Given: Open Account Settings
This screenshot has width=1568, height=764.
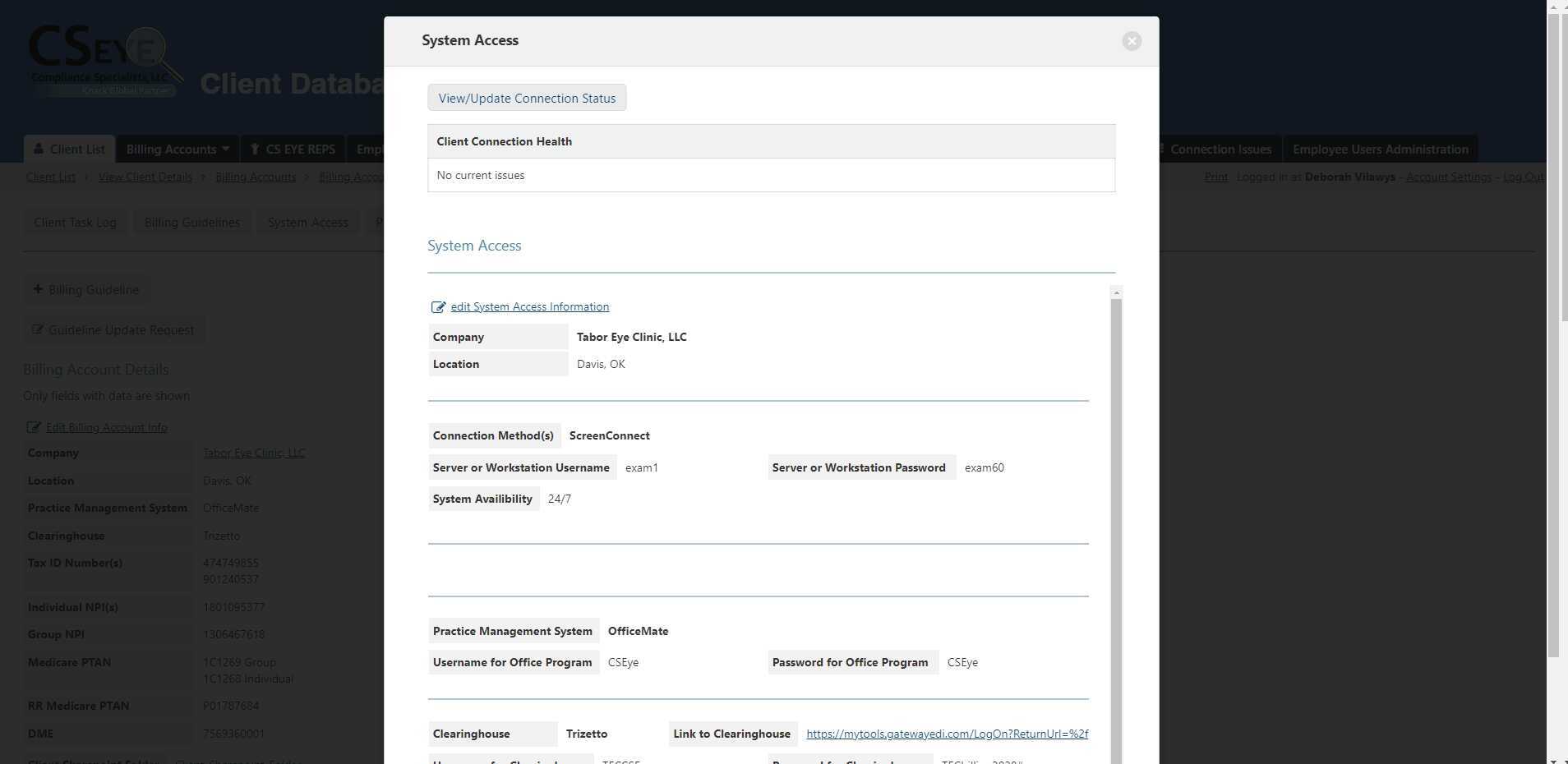Looking at the screenshot, I should [1448, 177].
